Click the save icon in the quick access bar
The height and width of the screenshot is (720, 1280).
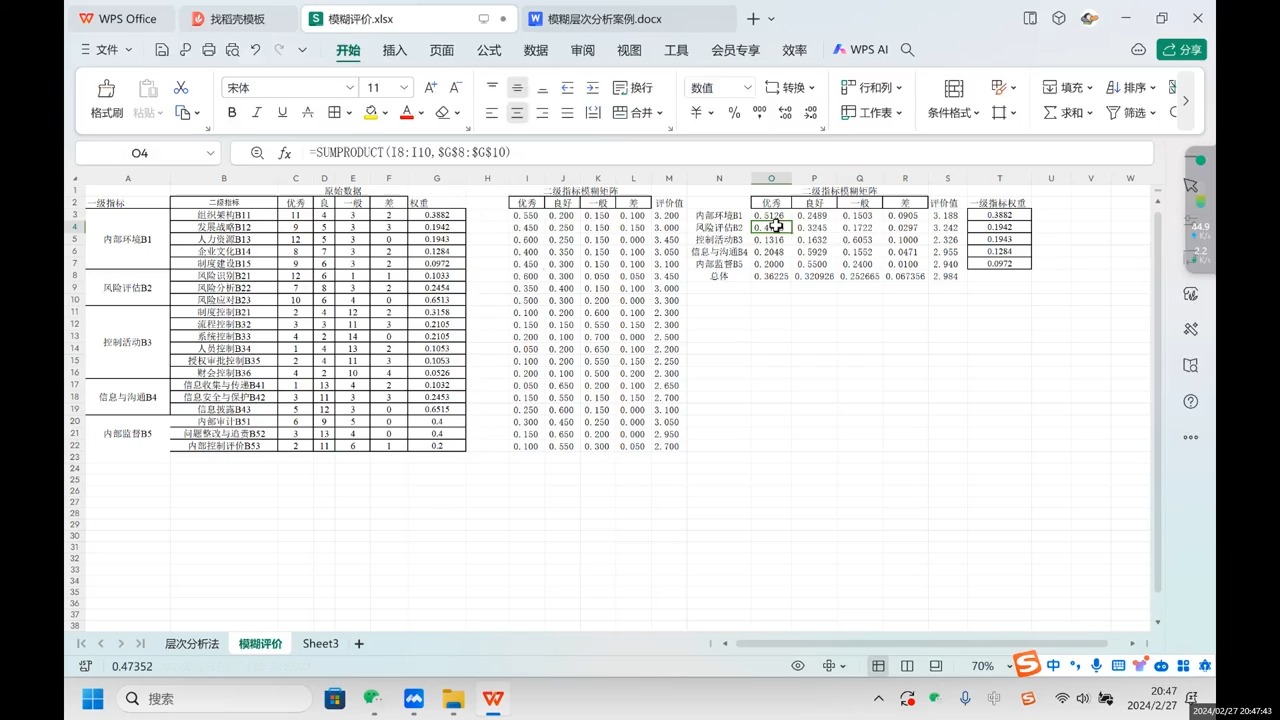(162, 49)
